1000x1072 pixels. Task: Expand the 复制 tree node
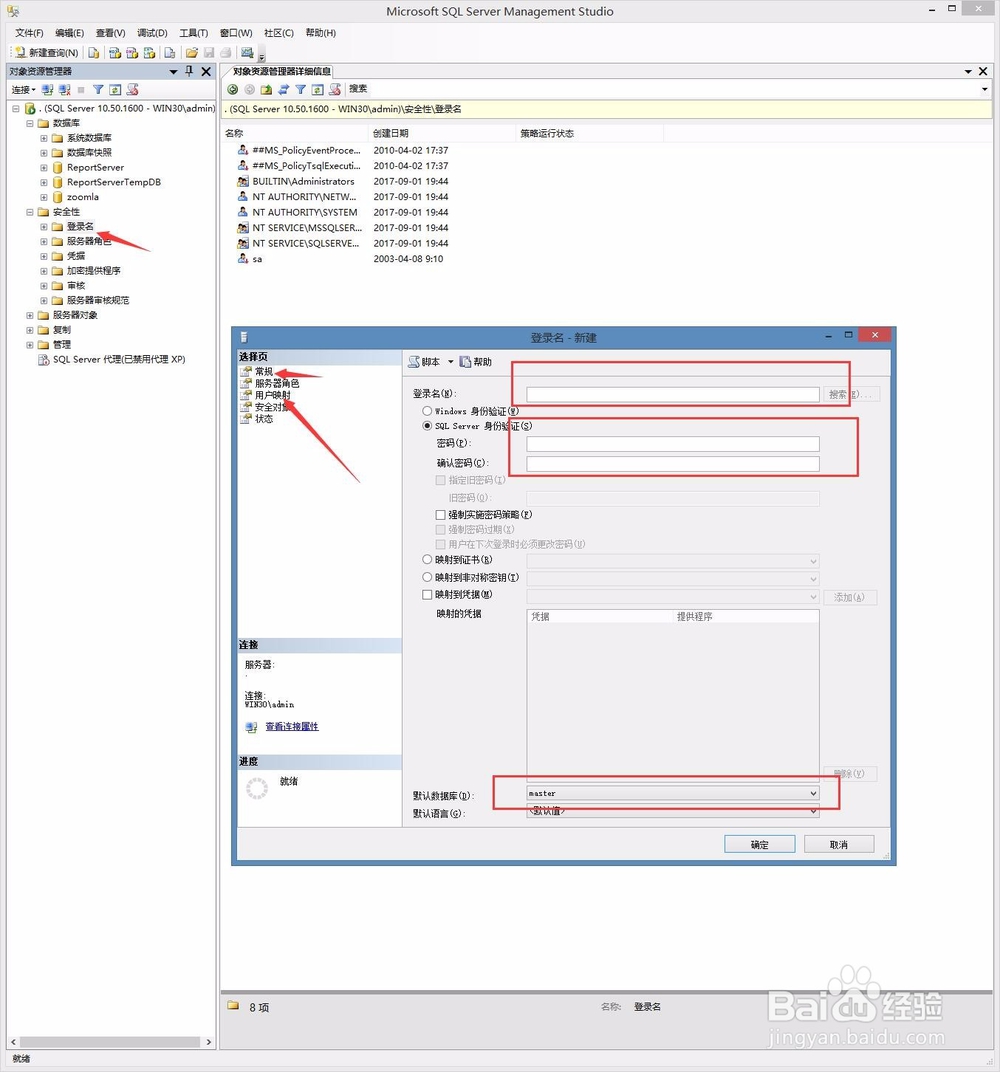(30, 330)
